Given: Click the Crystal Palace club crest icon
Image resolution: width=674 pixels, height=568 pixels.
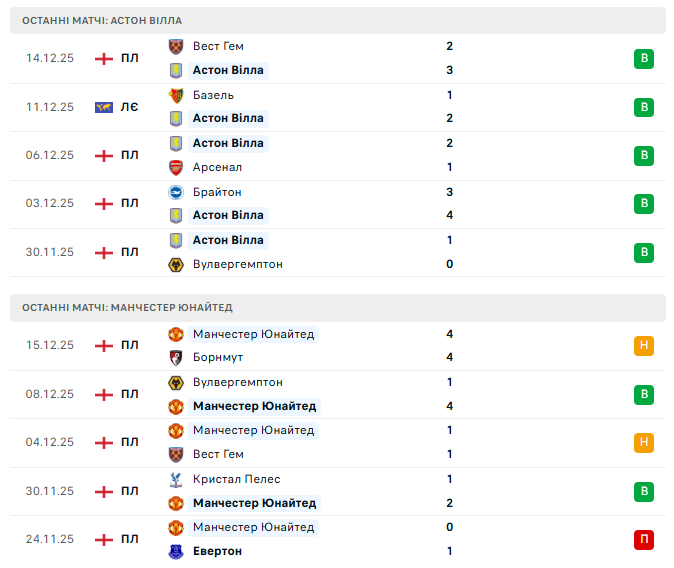Looking at the screenshot, I should point(176,479).
